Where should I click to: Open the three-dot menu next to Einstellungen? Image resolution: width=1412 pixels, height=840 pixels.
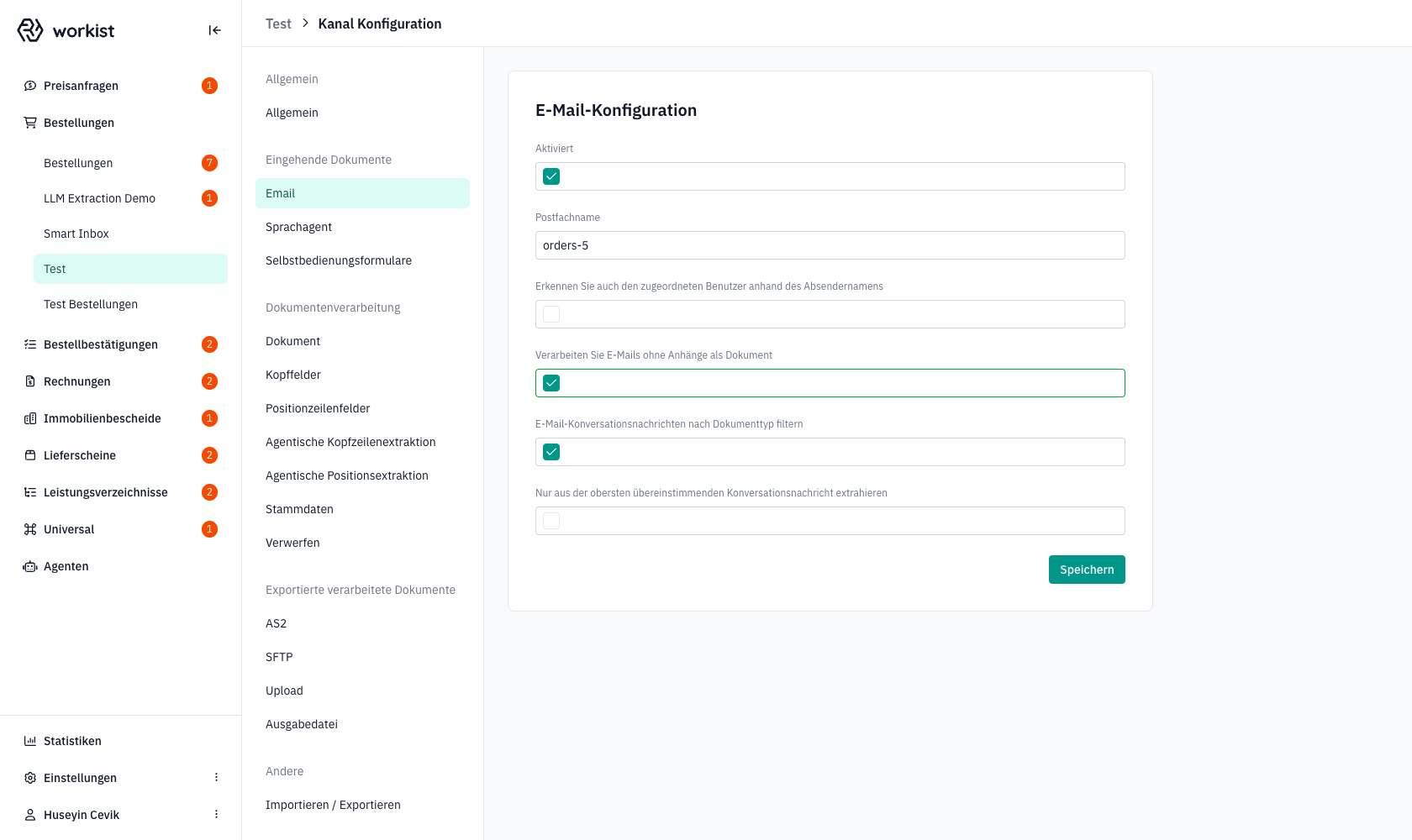(x=216, y=778)
